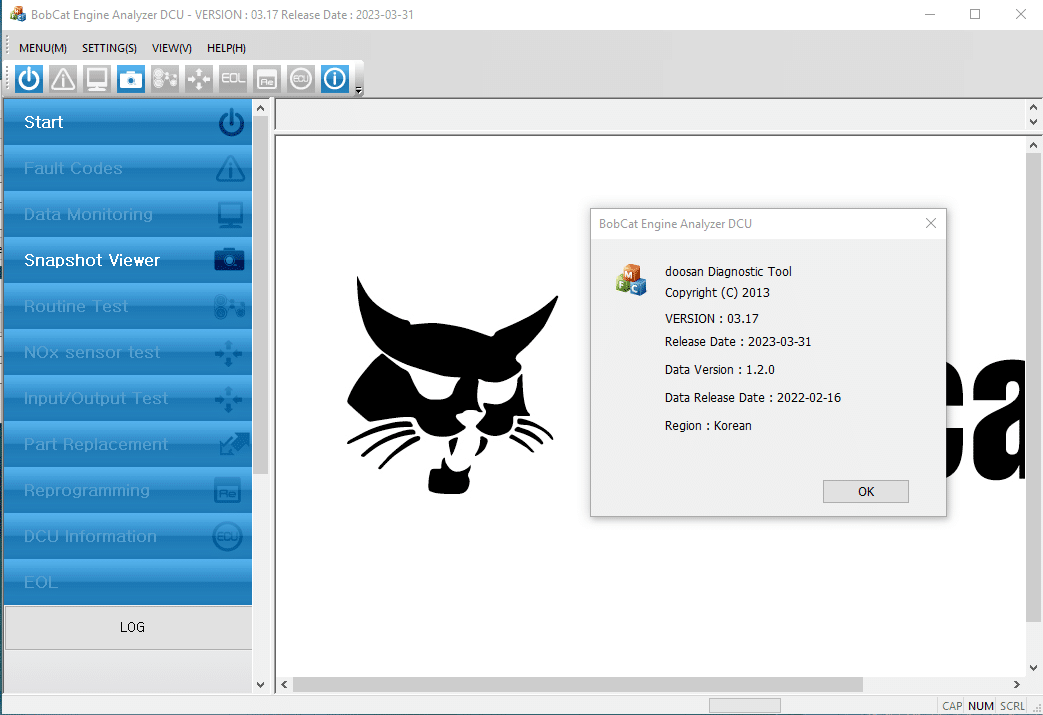Screen dimensions: 1043x715
Task: Click the LOG button
Action: coord(132,627)
